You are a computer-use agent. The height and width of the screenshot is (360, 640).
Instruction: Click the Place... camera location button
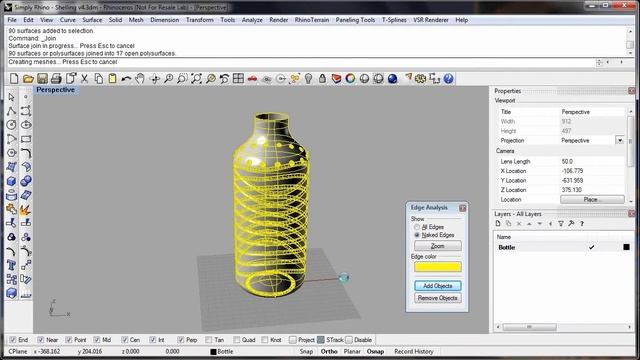click(592, 200)
